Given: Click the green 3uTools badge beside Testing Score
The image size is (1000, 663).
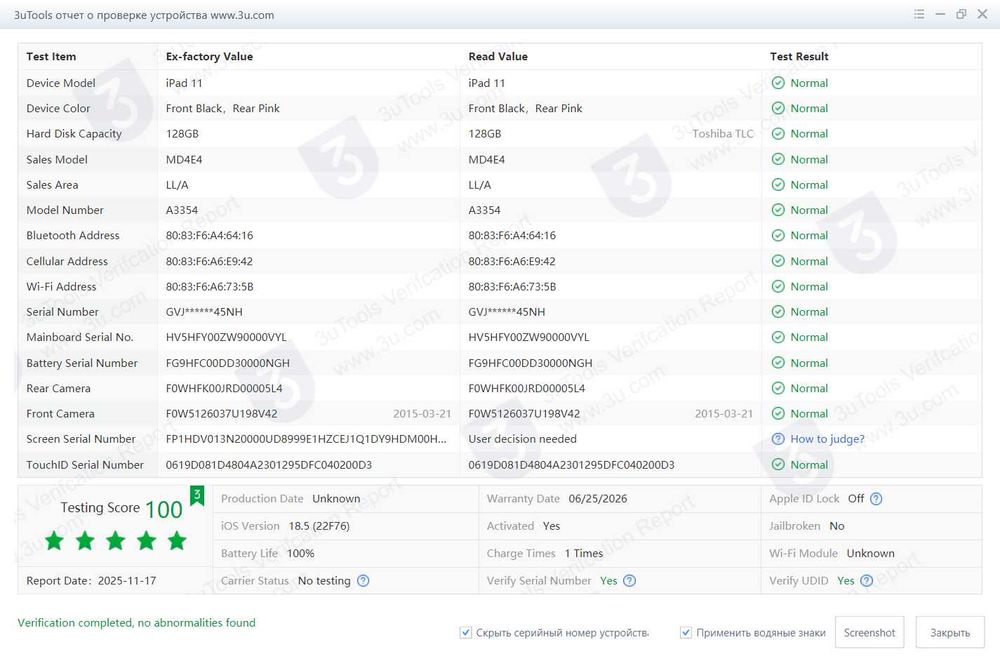Looking at the screenshot, I should [x=197, y=495].
